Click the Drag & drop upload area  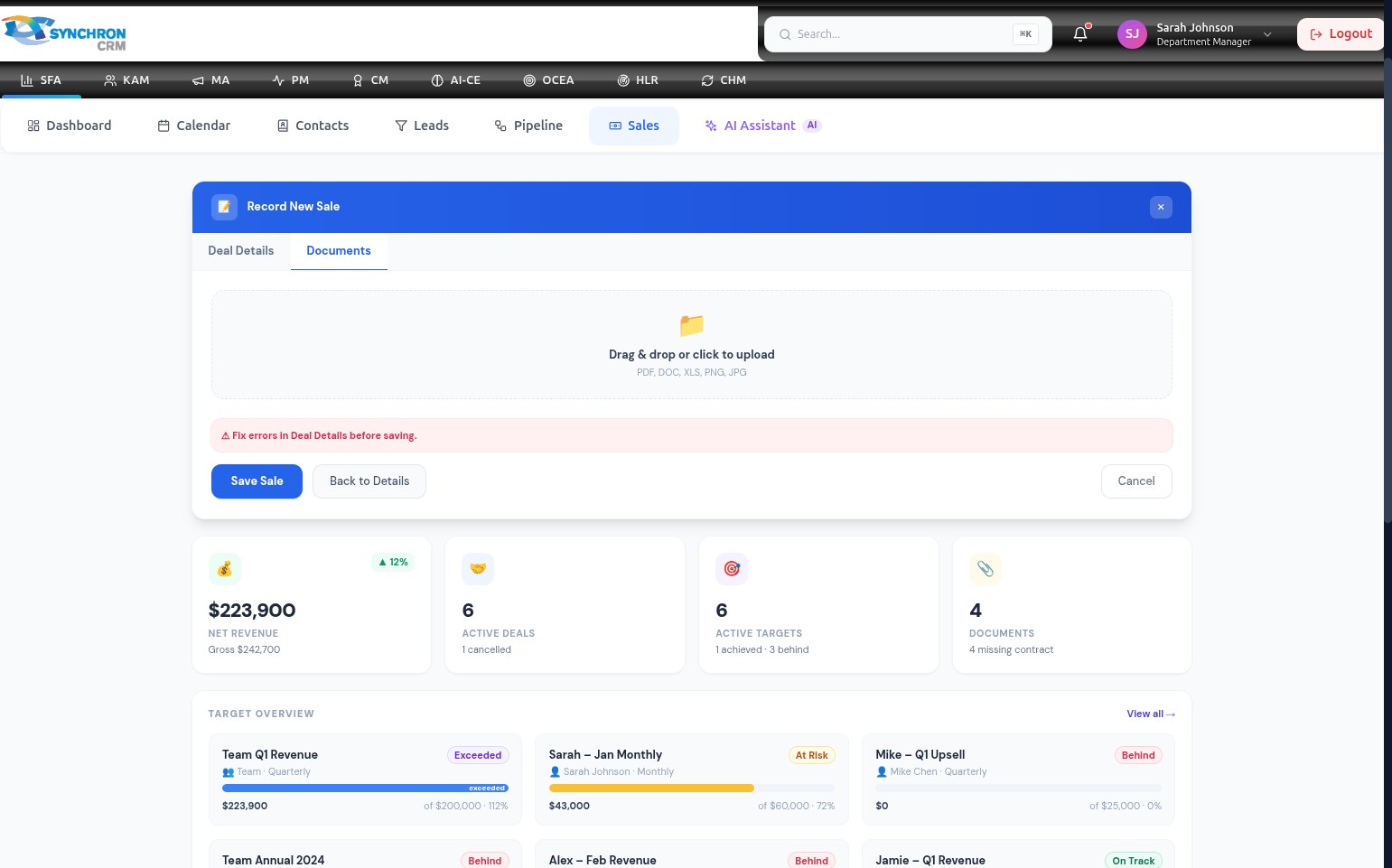click(692, 345)
